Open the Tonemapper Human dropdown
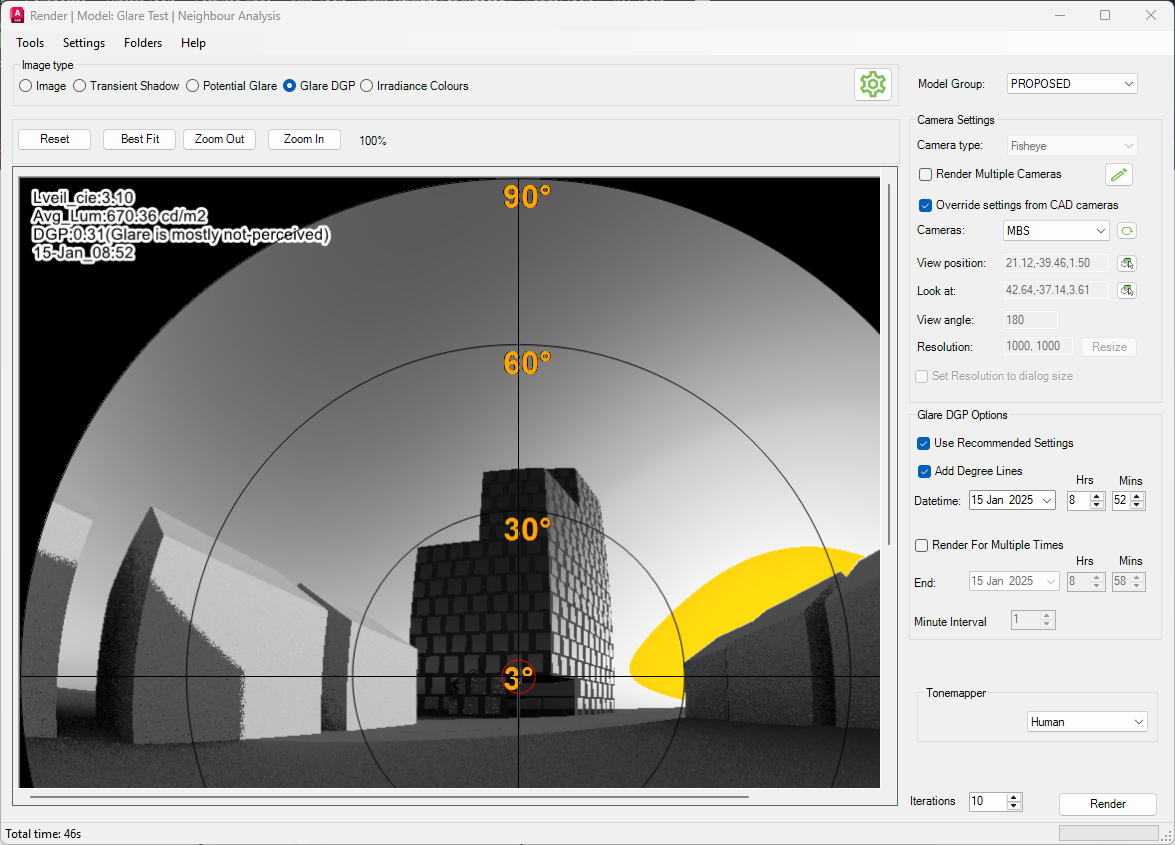Viewport: 1175px width, 845px height. 1087,722
